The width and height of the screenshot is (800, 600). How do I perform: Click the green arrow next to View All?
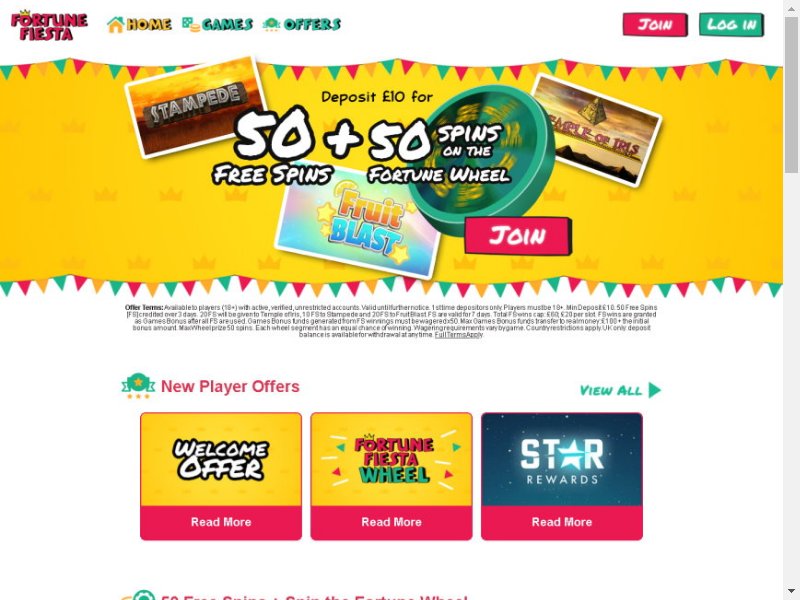click(655, 390)
